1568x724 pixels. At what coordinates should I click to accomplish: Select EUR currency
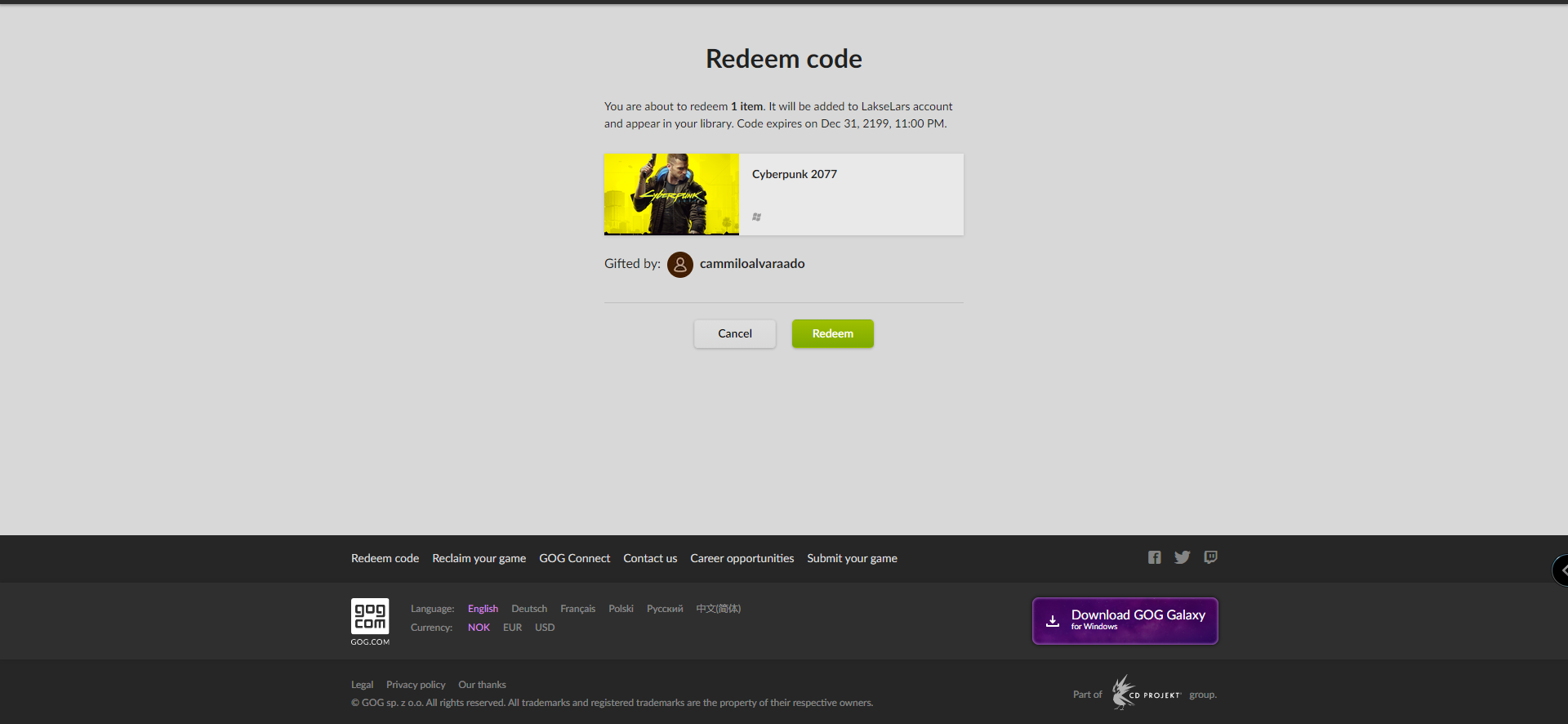click(x=512, y=628)
